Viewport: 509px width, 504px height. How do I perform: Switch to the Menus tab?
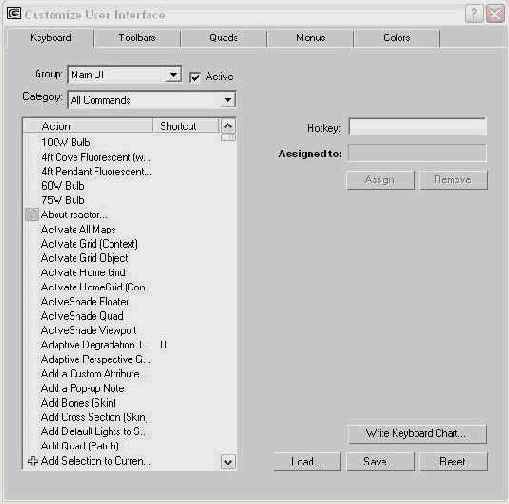310,38
